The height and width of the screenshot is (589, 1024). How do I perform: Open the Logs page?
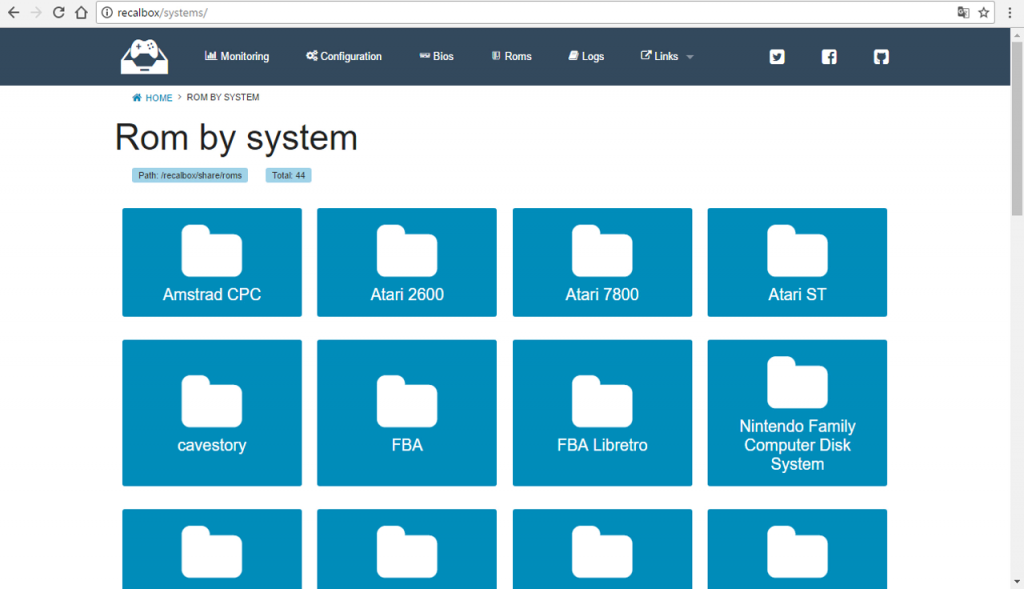586,57
